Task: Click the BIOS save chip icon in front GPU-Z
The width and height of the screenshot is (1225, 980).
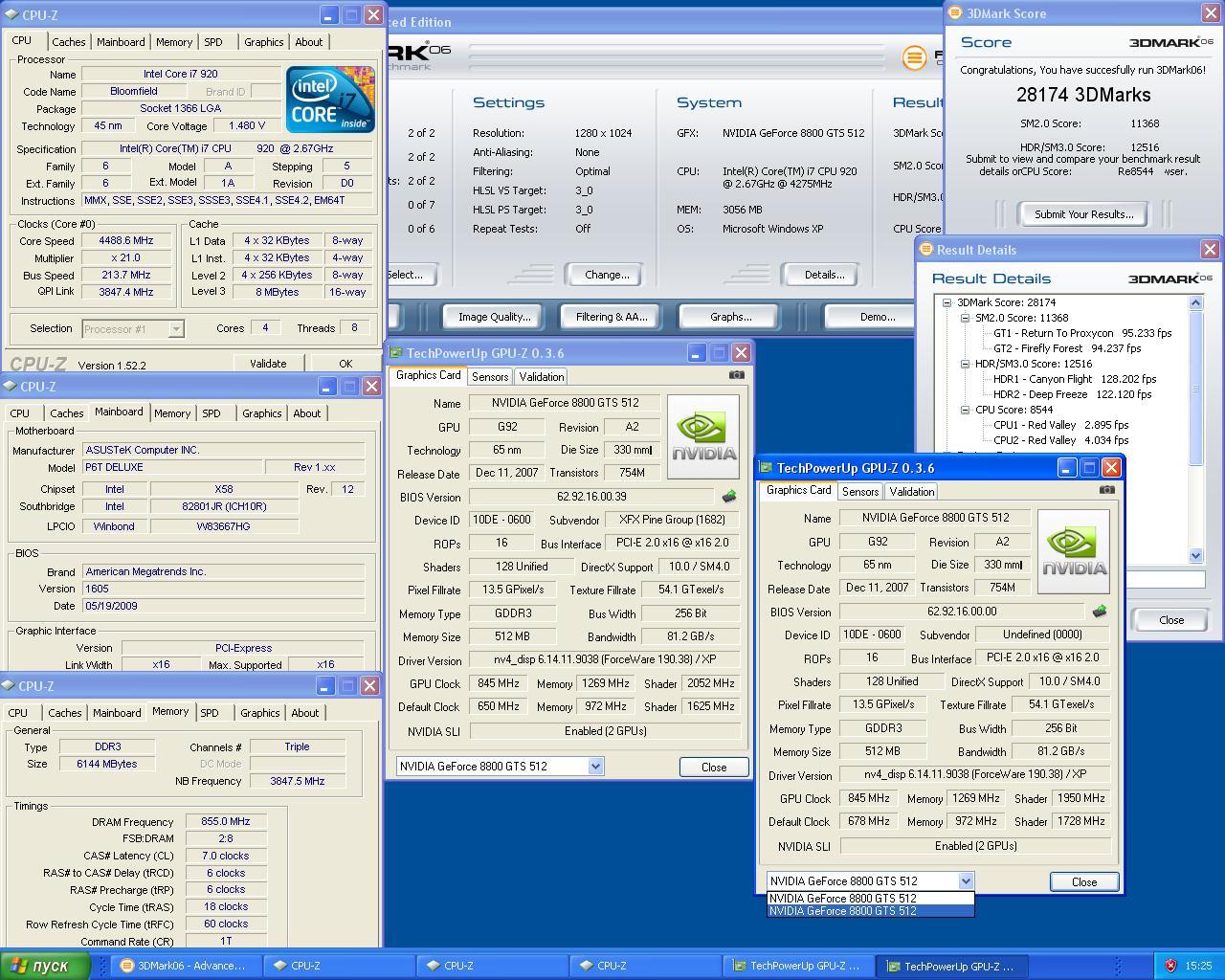Action: point(1100,612)
